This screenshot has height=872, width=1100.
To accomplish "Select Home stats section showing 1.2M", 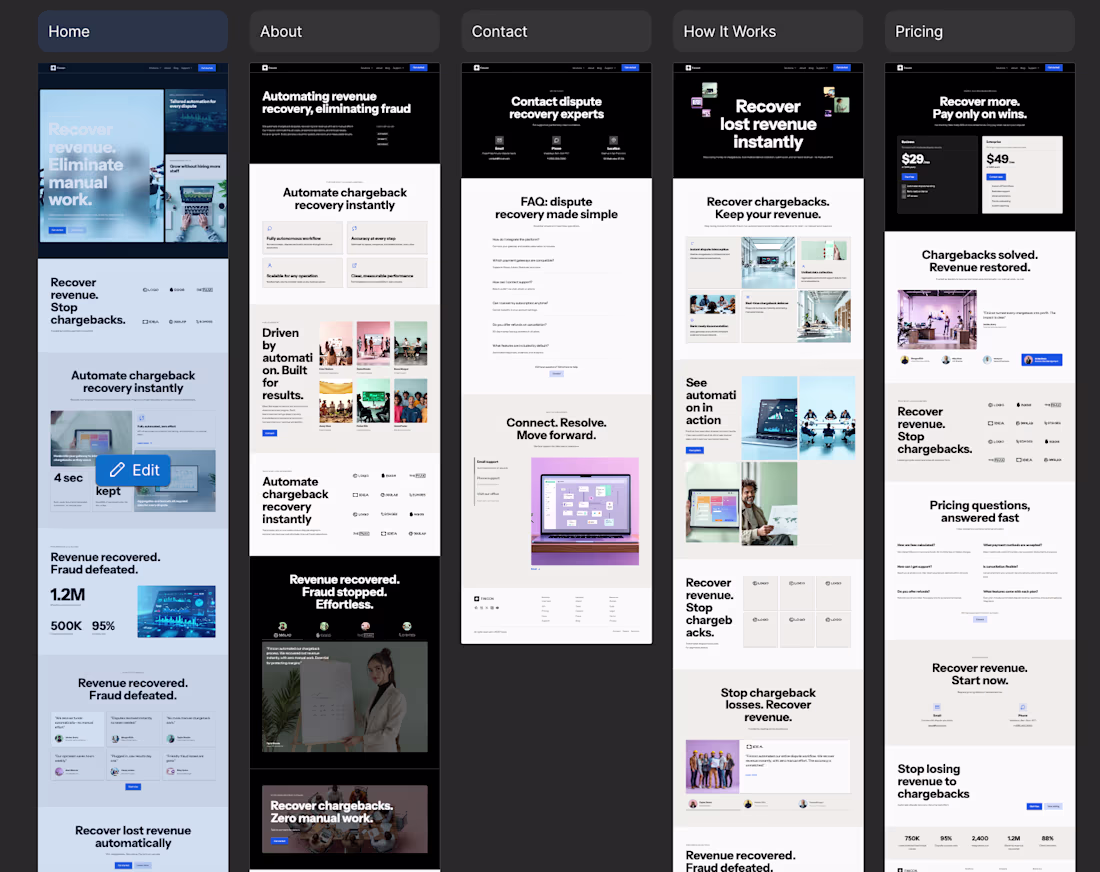I will click(x=133, y=591).
